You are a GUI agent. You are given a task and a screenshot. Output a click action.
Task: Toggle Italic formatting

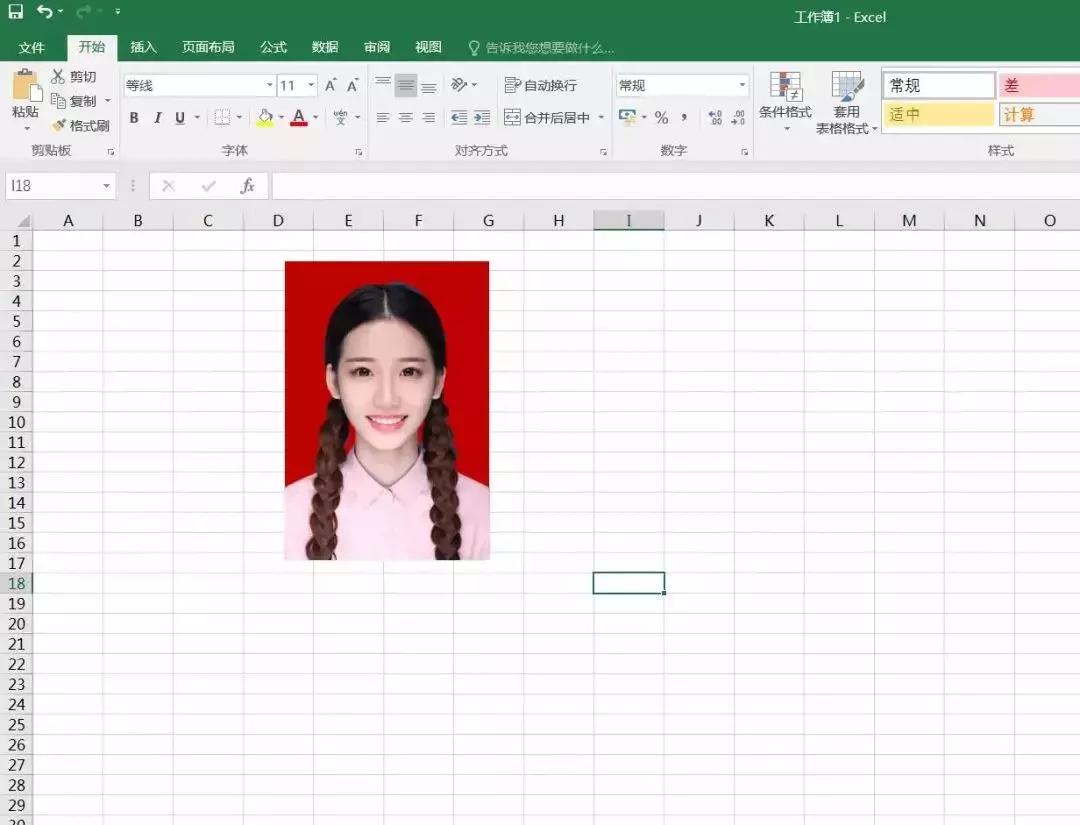click(157, 118)
